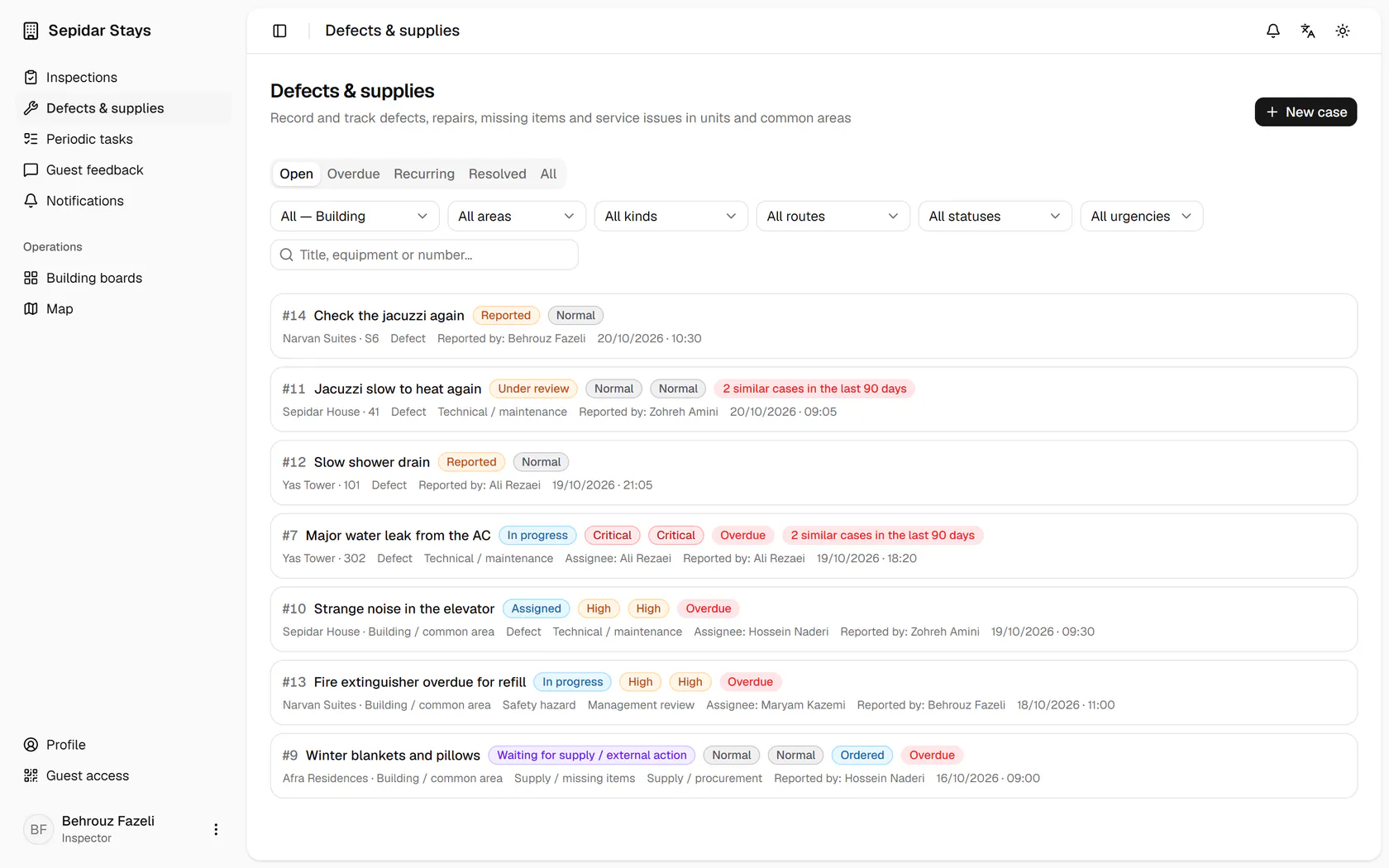Screen dimensions: 1389x868
Task: Click the Sepidar Stays building logo
Action: (31, 31)
